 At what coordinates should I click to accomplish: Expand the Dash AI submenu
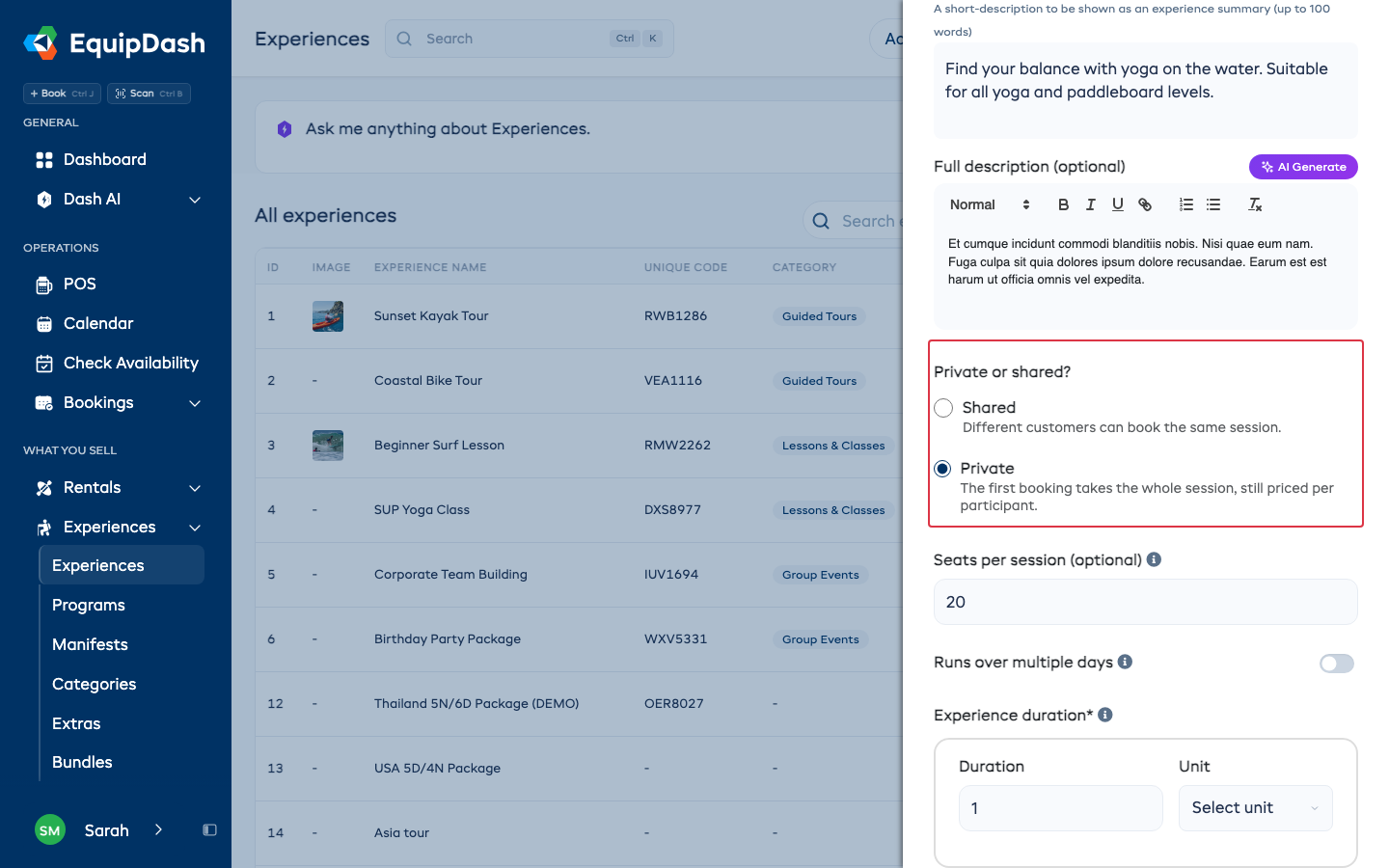pos(195,200)
